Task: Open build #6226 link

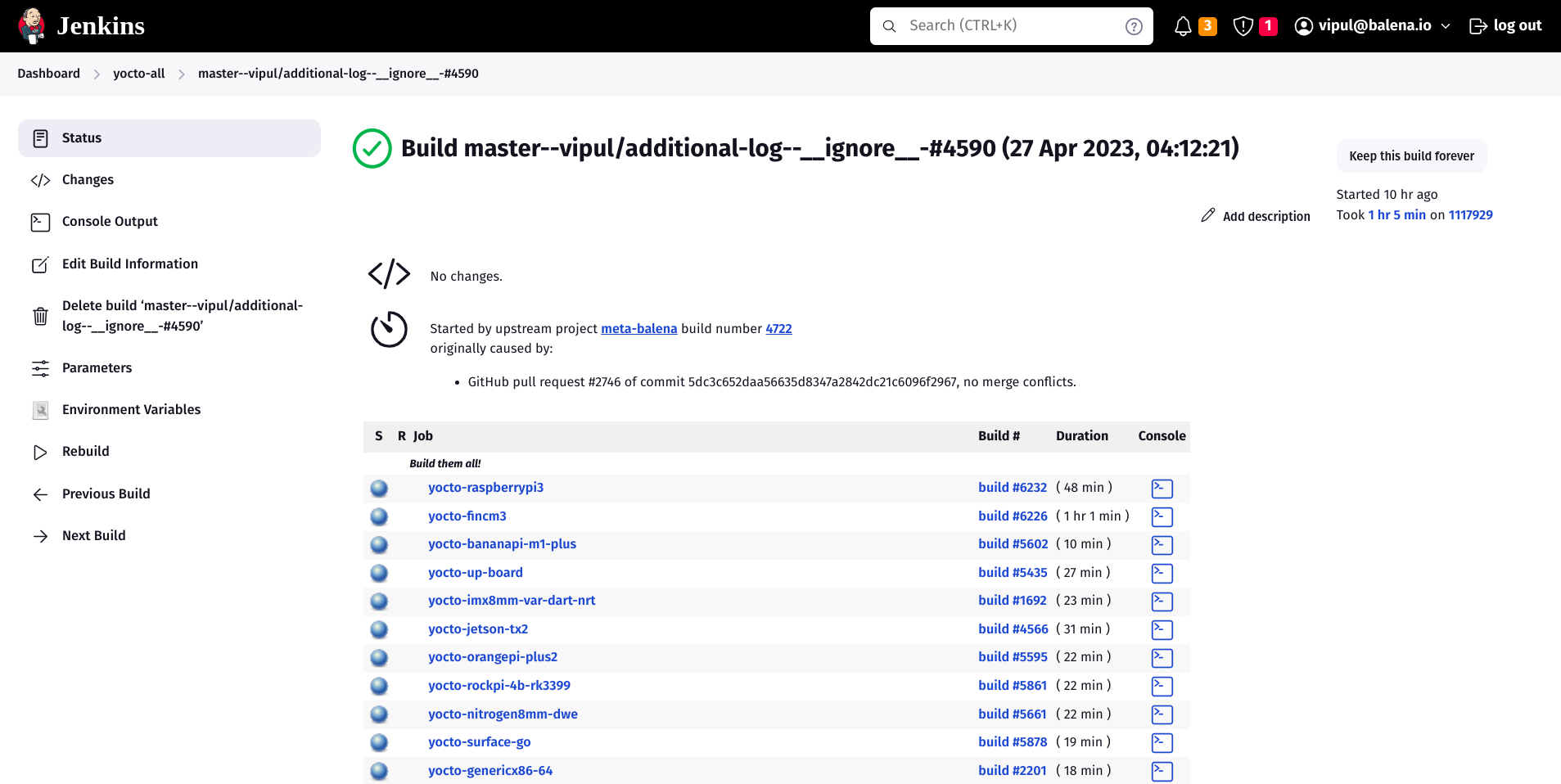Action: (1013, 516)
